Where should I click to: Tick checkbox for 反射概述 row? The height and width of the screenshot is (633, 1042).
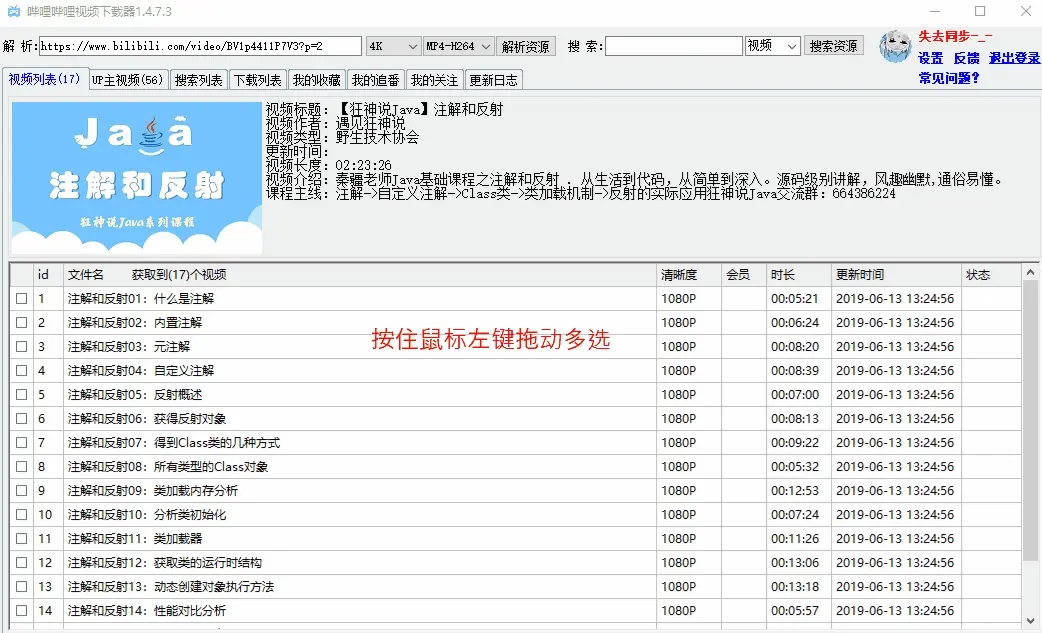pyautogui.click(x=22, y=395)
